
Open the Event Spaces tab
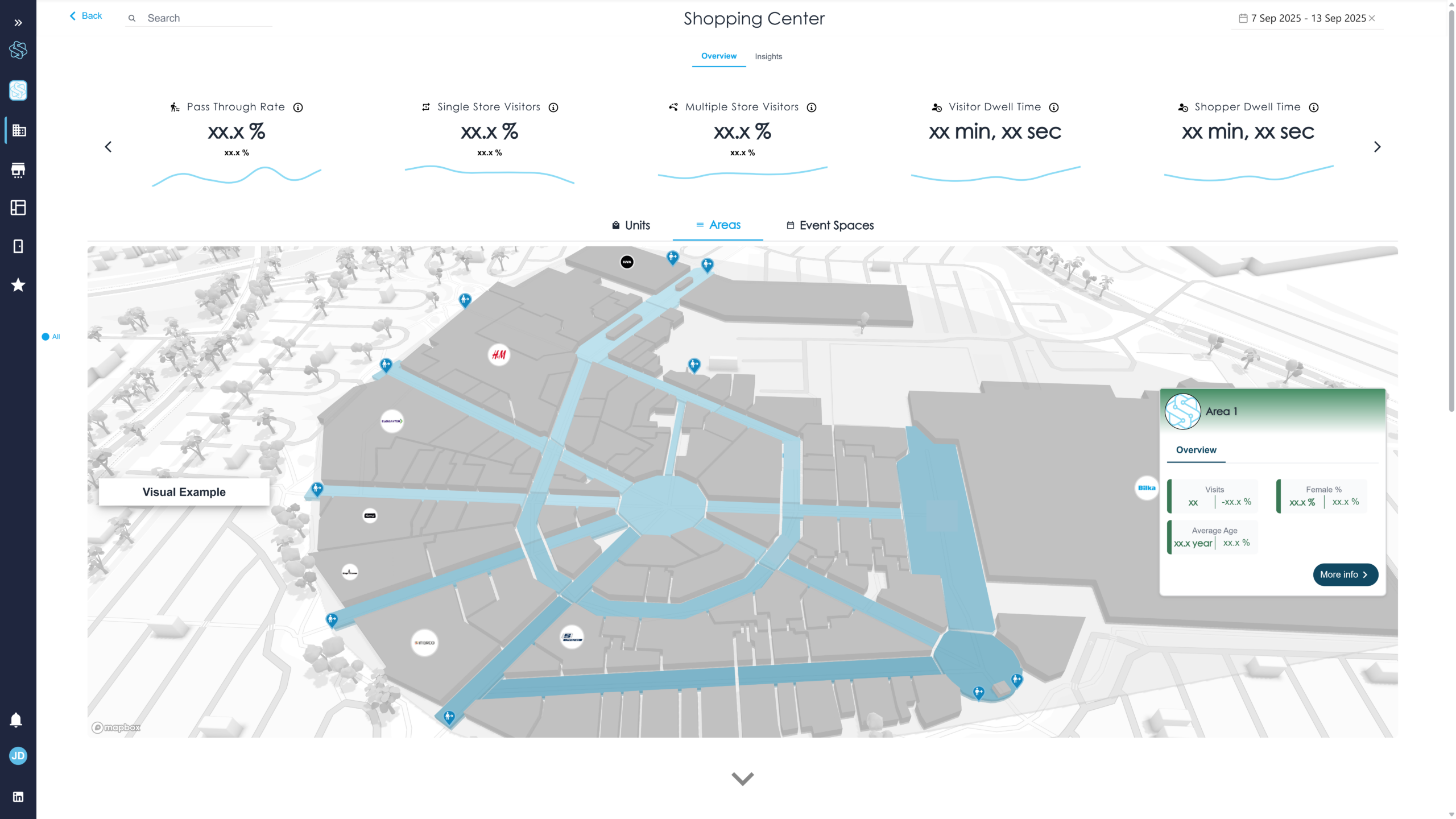[x=830, y=225]
